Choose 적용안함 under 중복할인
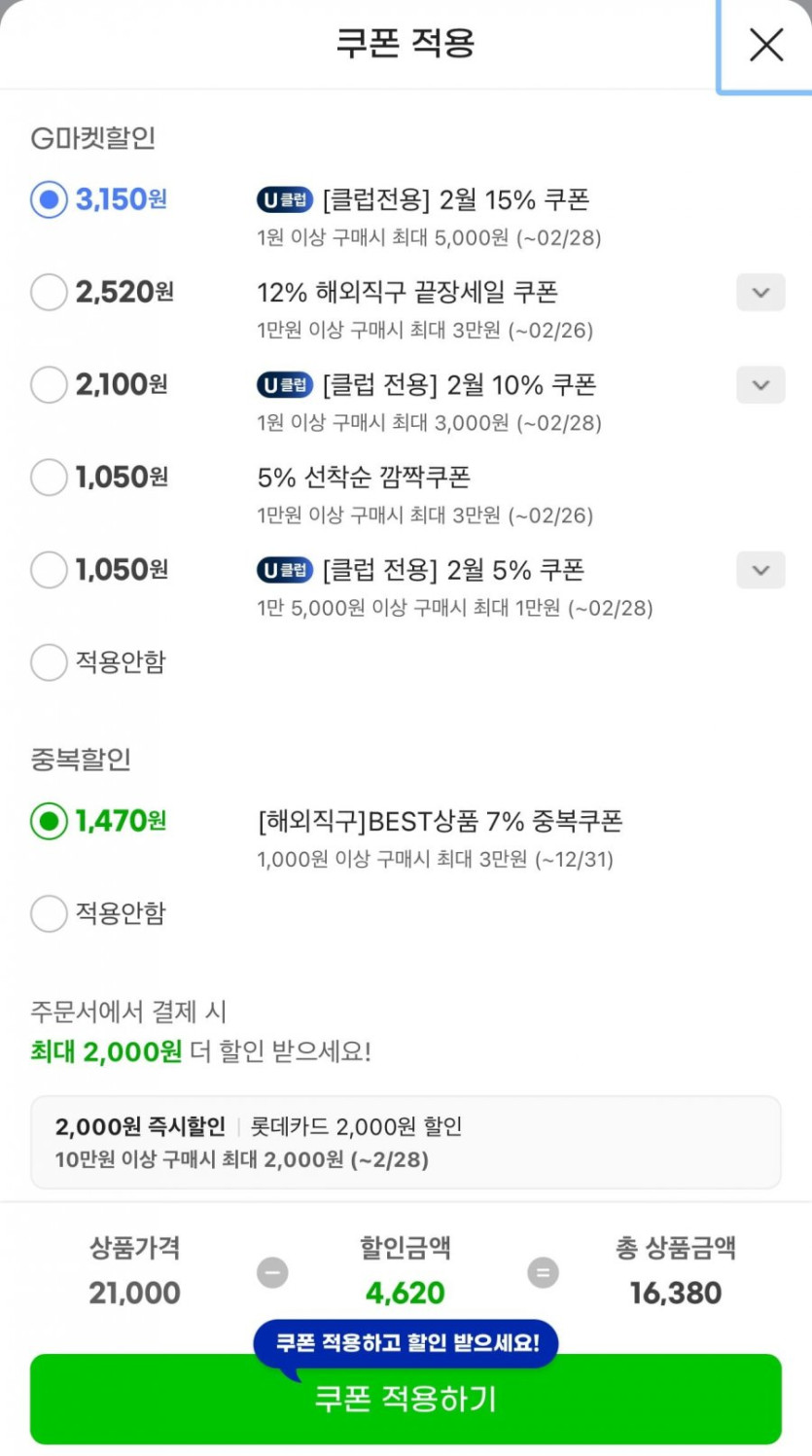This screenshot has height=1456, width=812. pos(49,913)
